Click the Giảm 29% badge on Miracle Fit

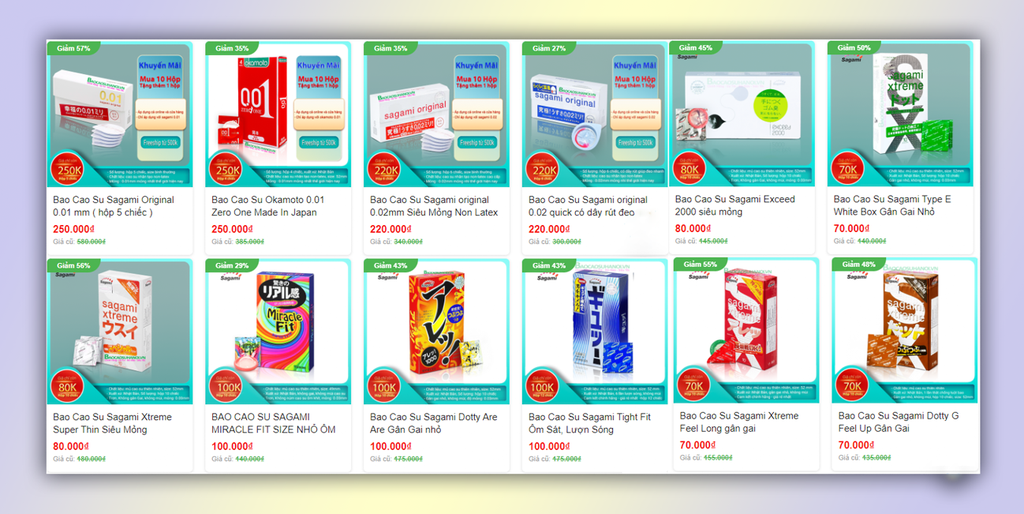(232, 266)
